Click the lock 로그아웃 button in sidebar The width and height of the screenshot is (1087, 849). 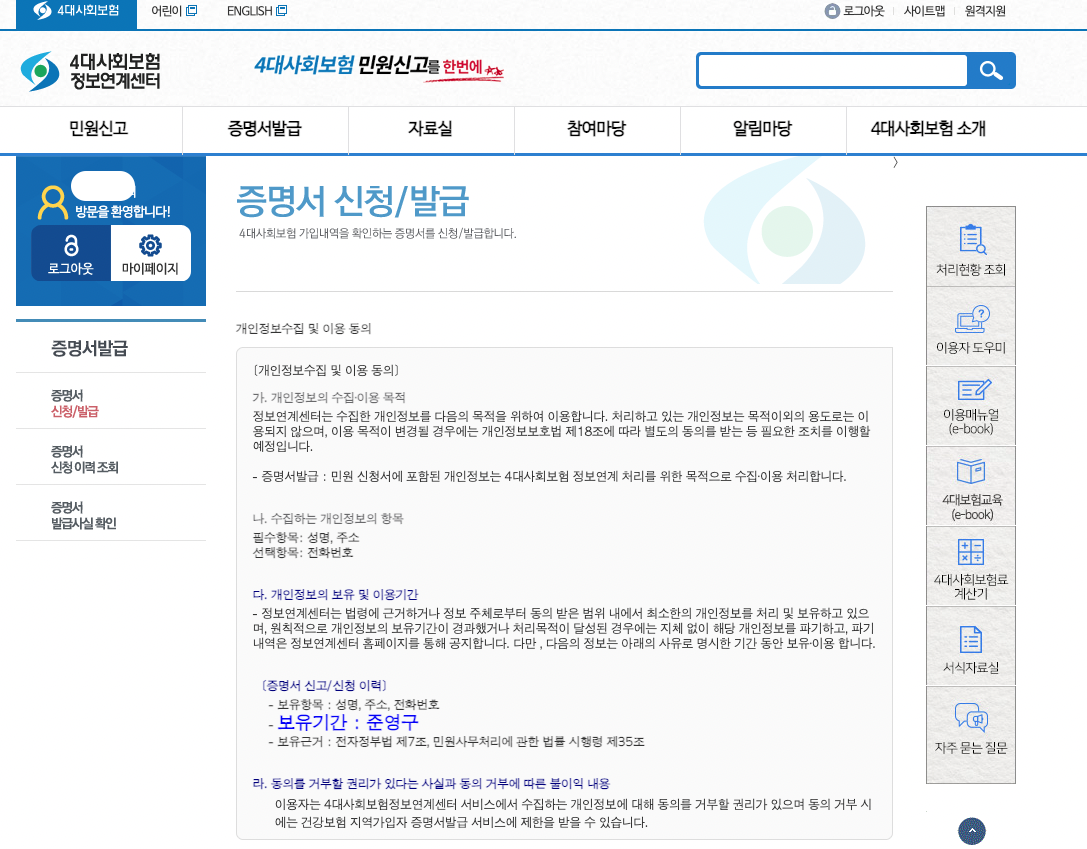(71, 254)
